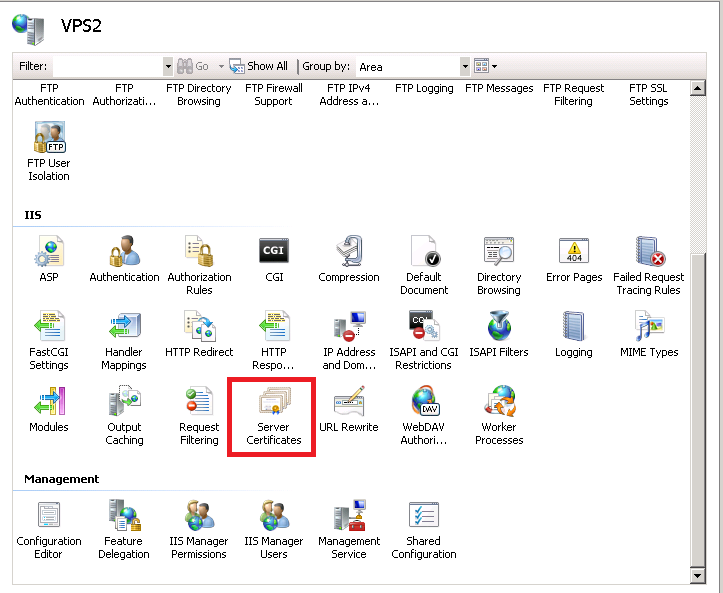
Task: Click the scrollbar up arrow
Action: point(698,88)
